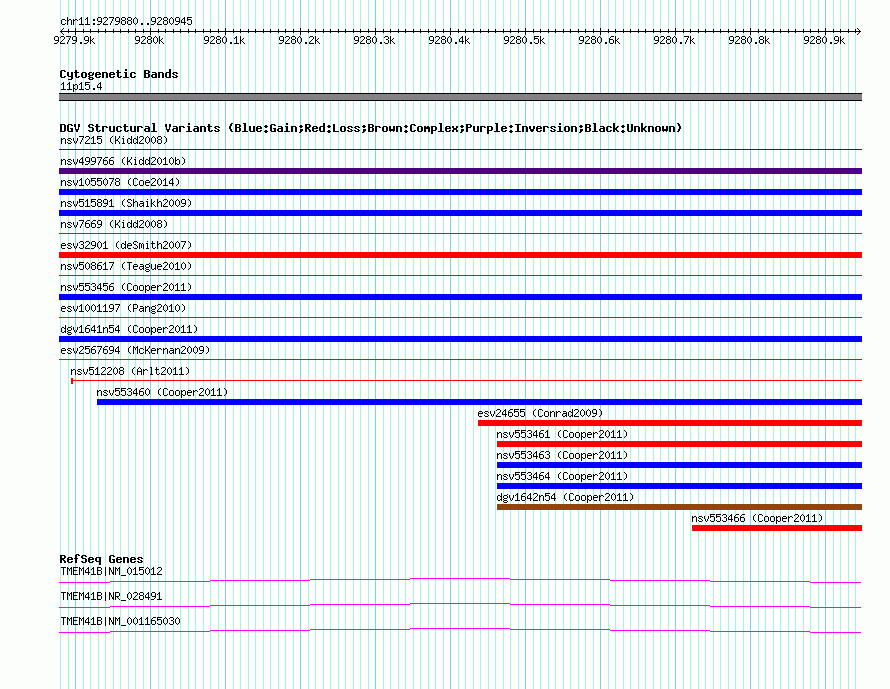Viewport: 890px width, 689px height.
Task: Select the TMEM41B|NR_028491 gene label
Action: [111, 596]
